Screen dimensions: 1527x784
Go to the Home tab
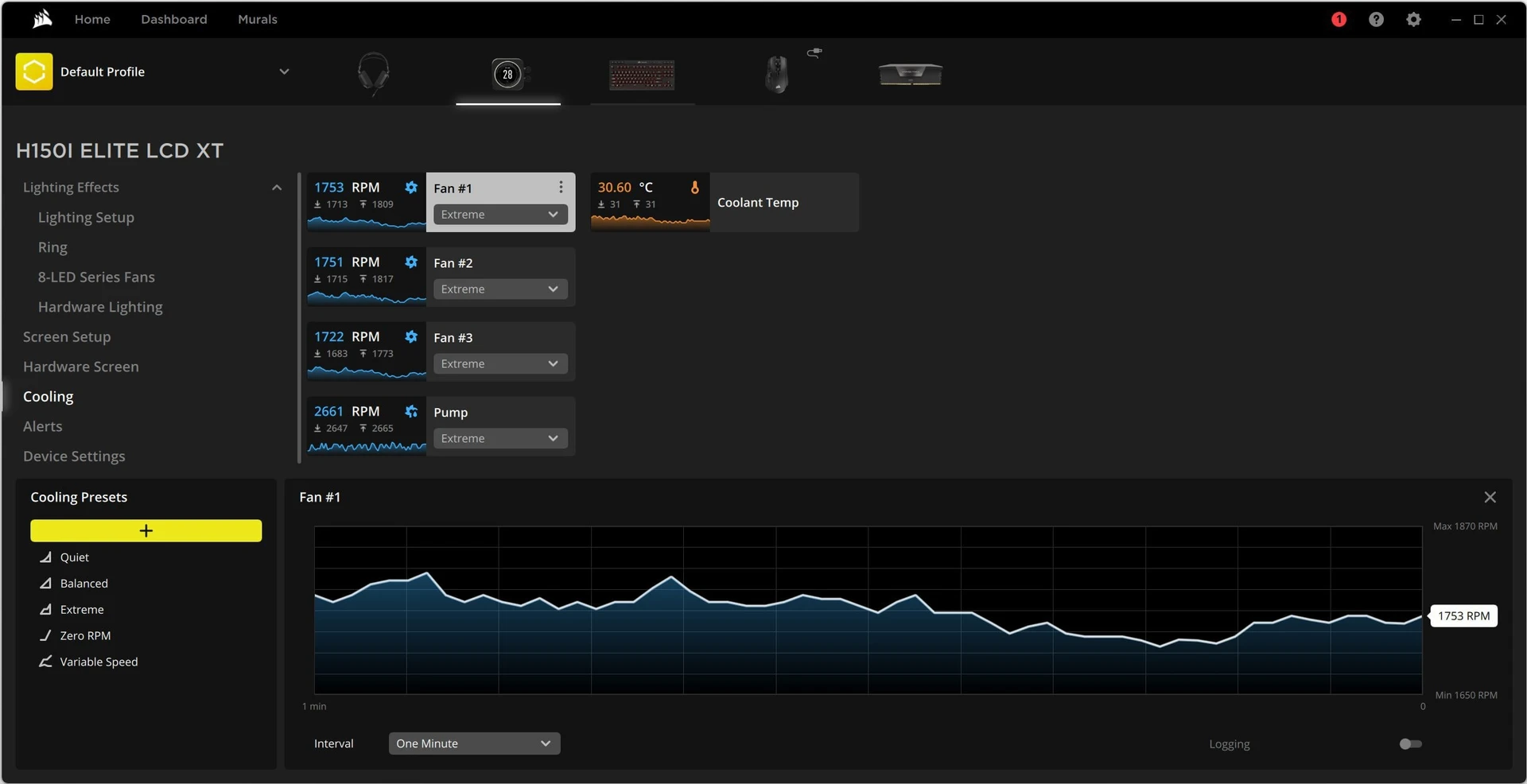pos(92,19)
